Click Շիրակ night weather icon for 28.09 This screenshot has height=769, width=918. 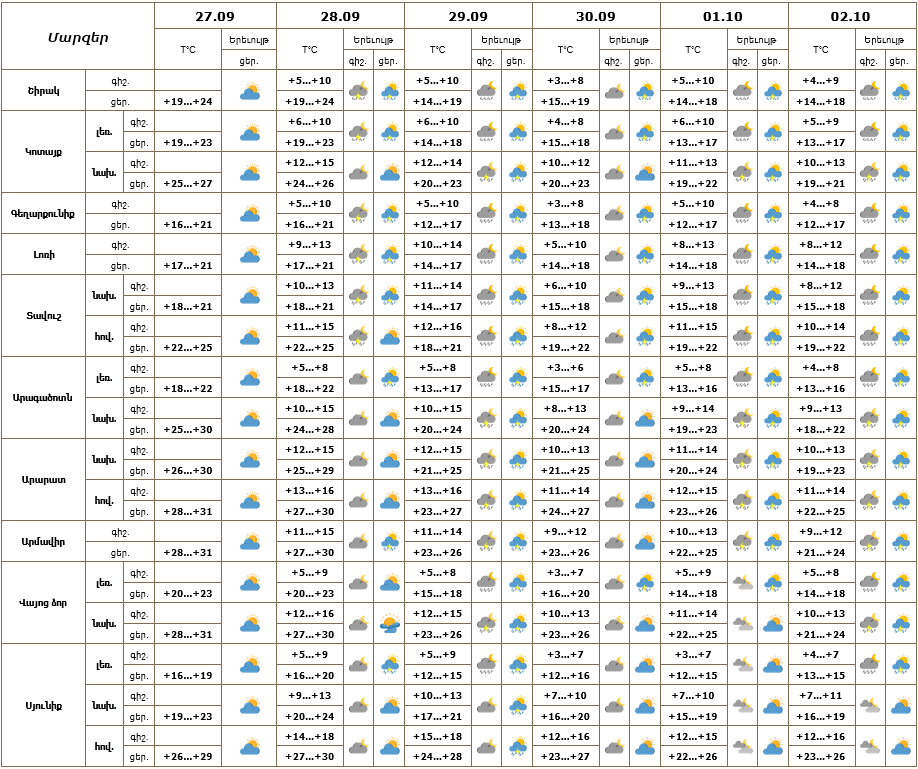pos(358,92)
